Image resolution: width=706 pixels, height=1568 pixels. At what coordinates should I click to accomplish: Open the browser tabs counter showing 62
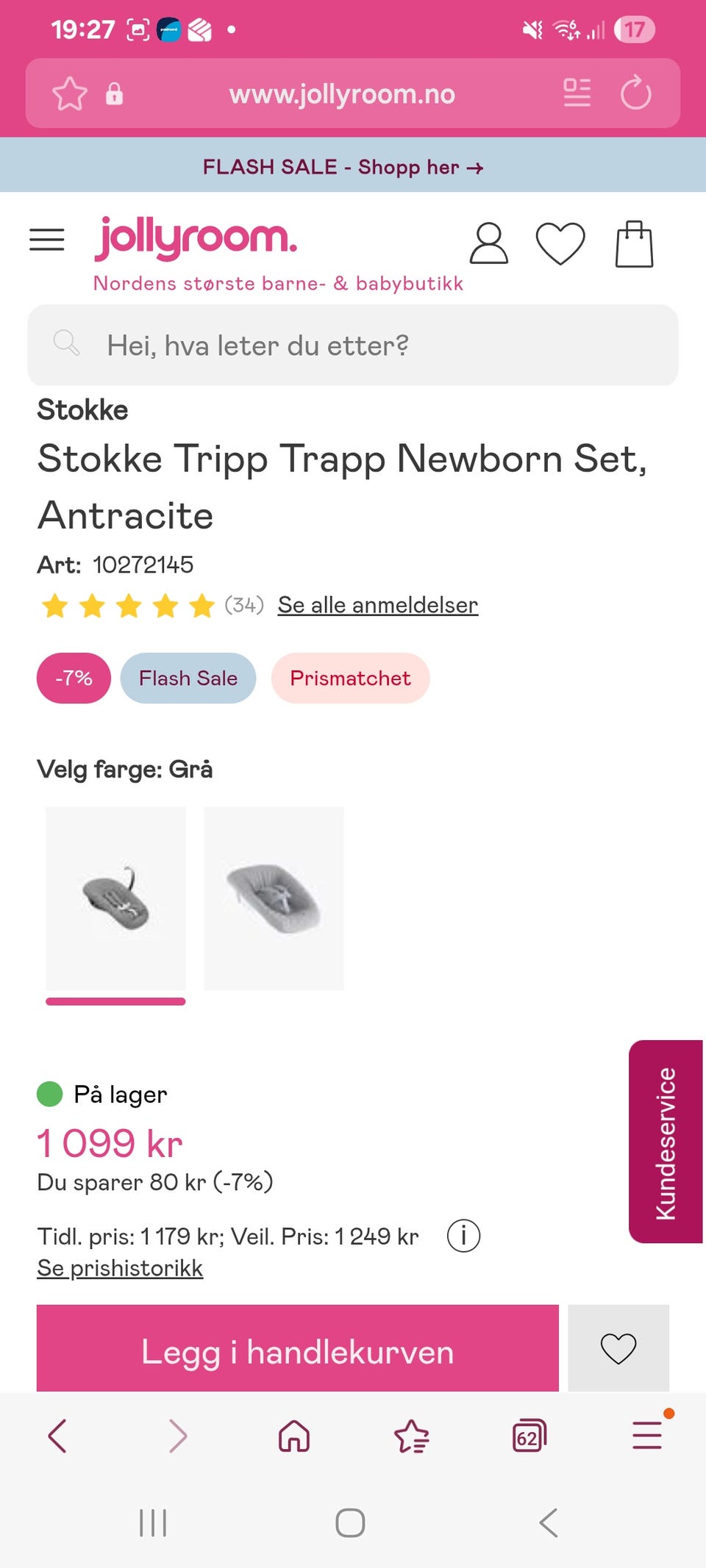529,1436
